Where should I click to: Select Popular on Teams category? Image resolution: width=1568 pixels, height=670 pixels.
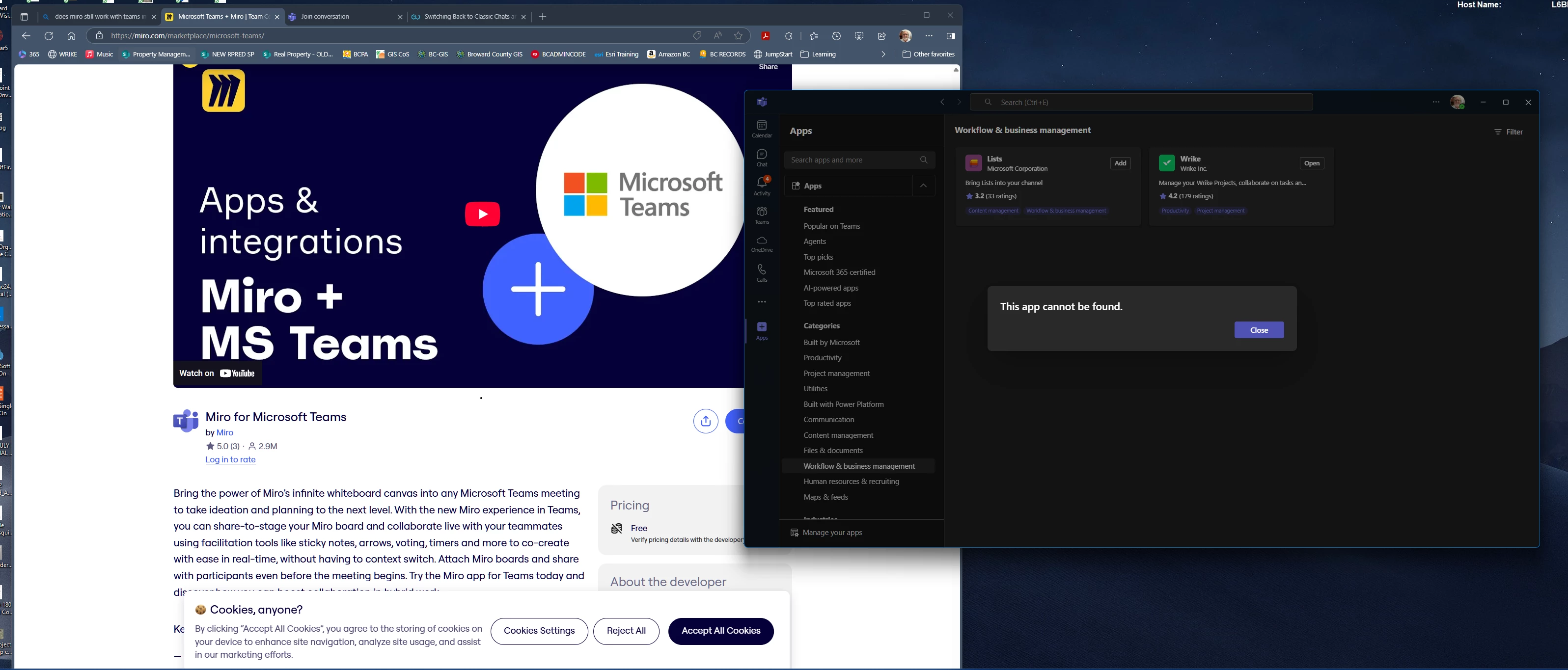(x=831, y=226)
